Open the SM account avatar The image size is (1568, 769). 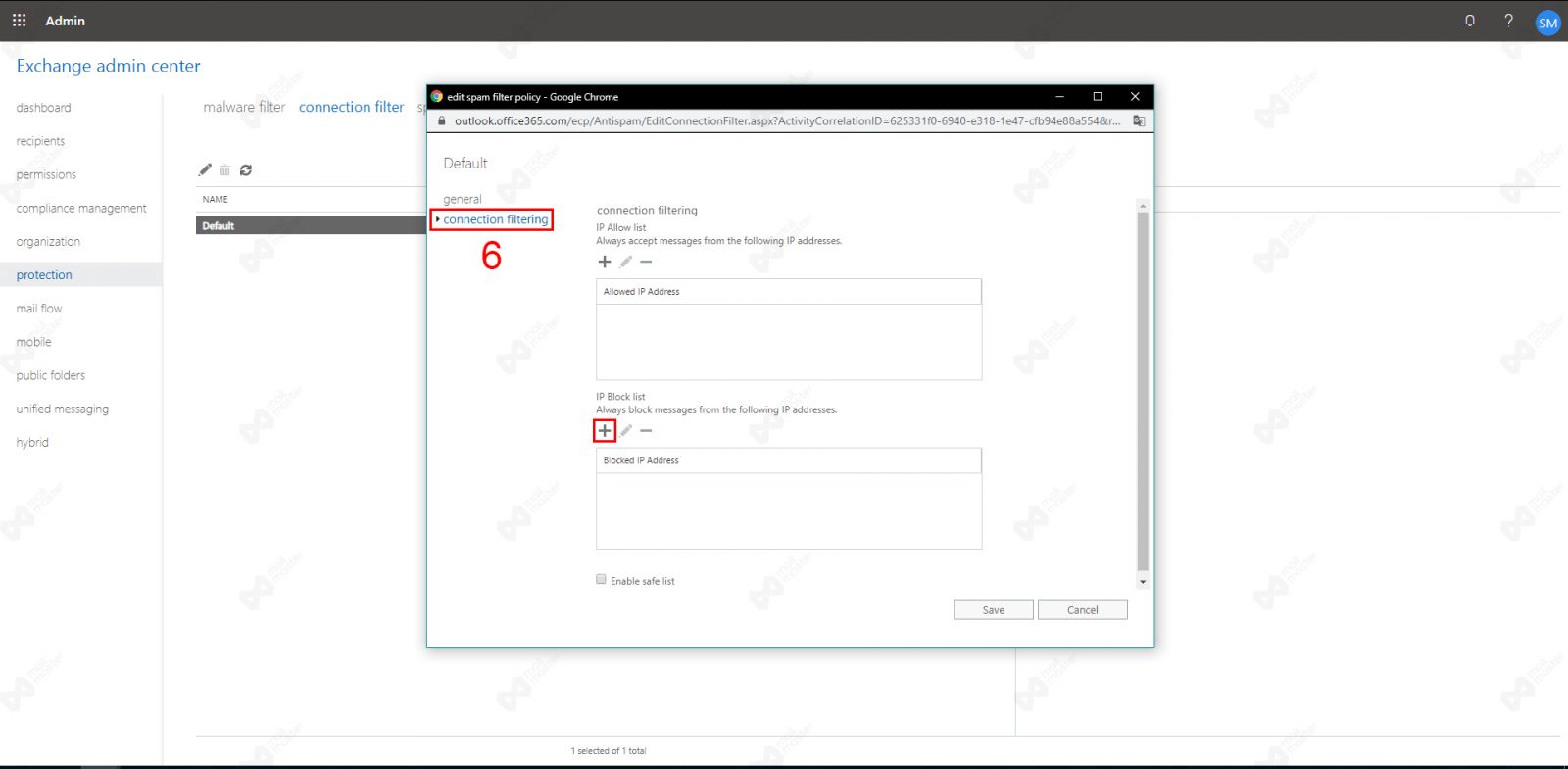(1547, 23)
